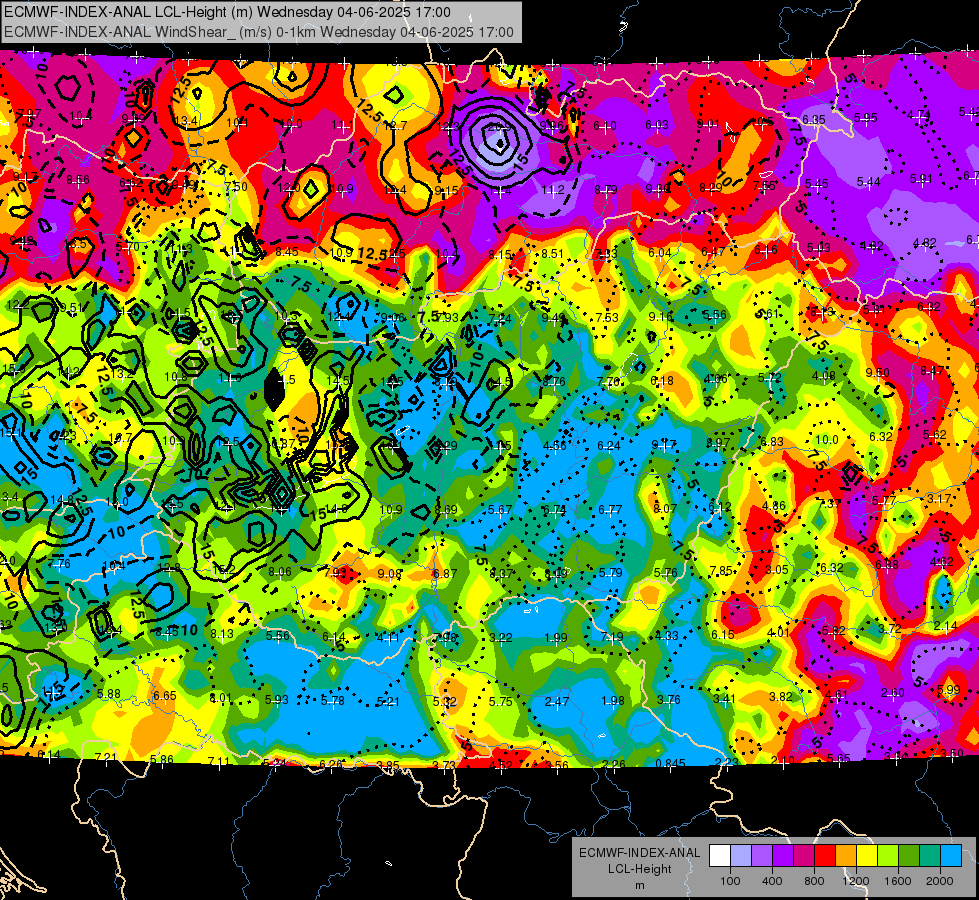This screenshot has height=900, width=979.
Task: Click the wind shear value 9.50
Action: point(877,373)
